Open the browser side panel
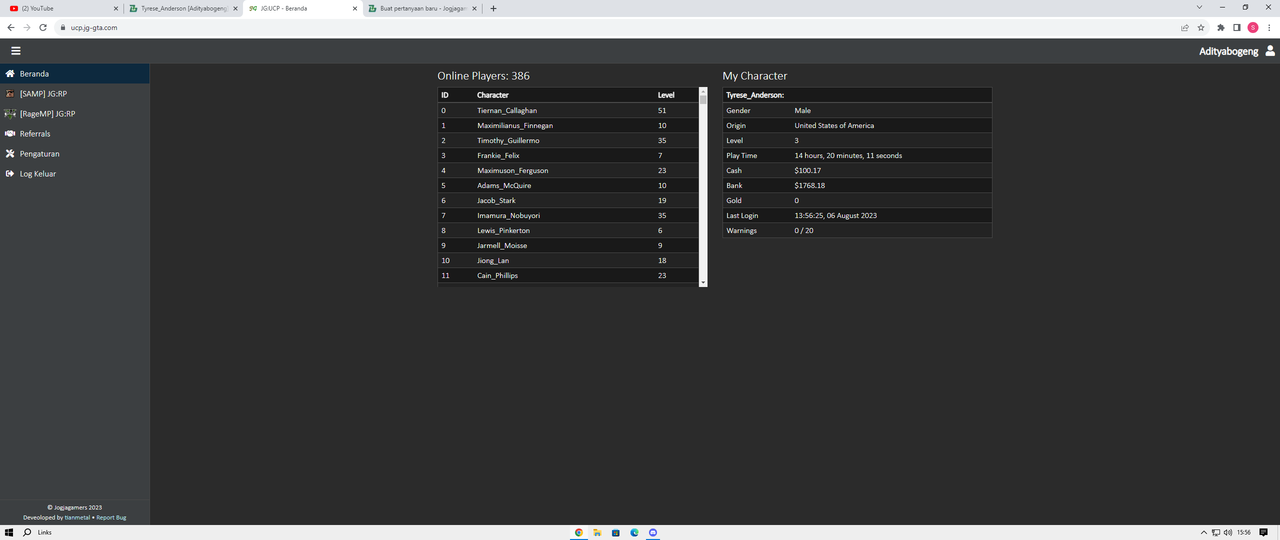Image resolution: width=1280 pixels, height=540 pixels. point(1237,27)
